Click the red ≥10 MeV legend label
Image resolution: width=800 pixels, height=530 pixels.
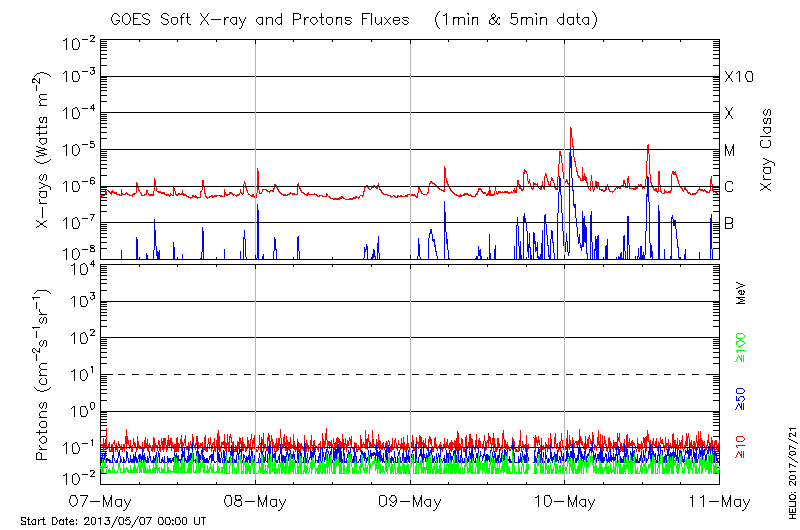(x=741, y=444)
